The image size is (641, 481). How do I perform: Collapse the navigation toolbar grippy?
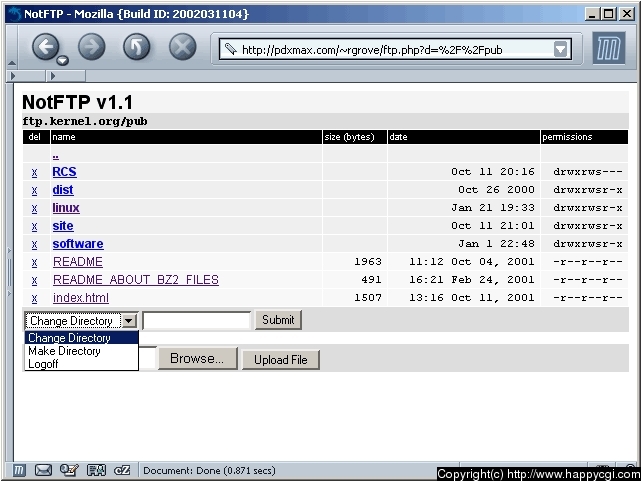tap(11, 47)
